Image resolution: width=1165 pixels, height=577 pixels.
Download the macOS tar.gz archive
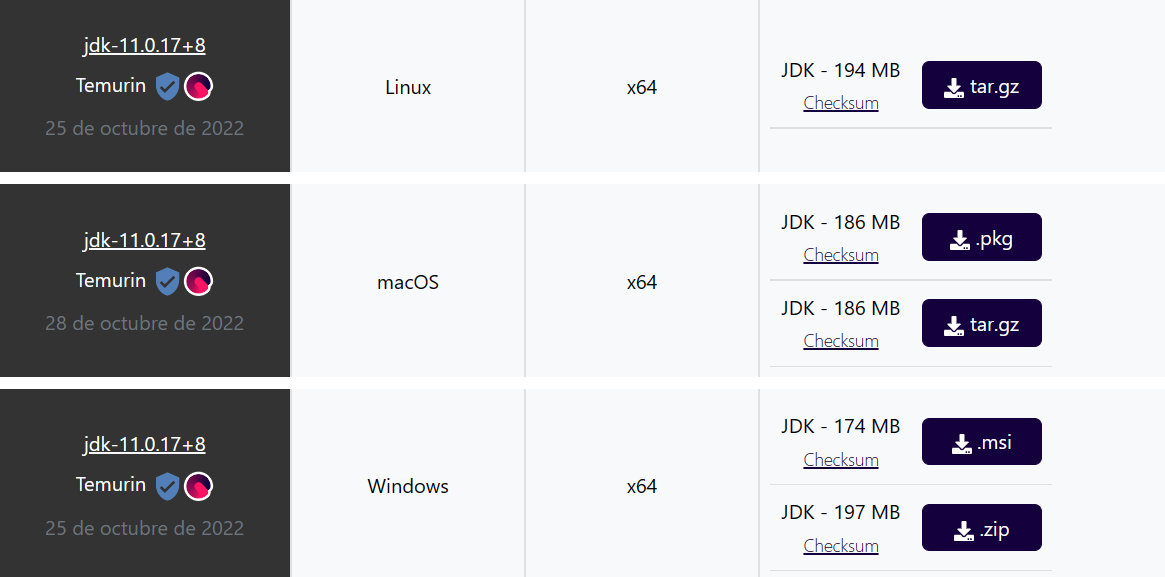tap(981, 323)
